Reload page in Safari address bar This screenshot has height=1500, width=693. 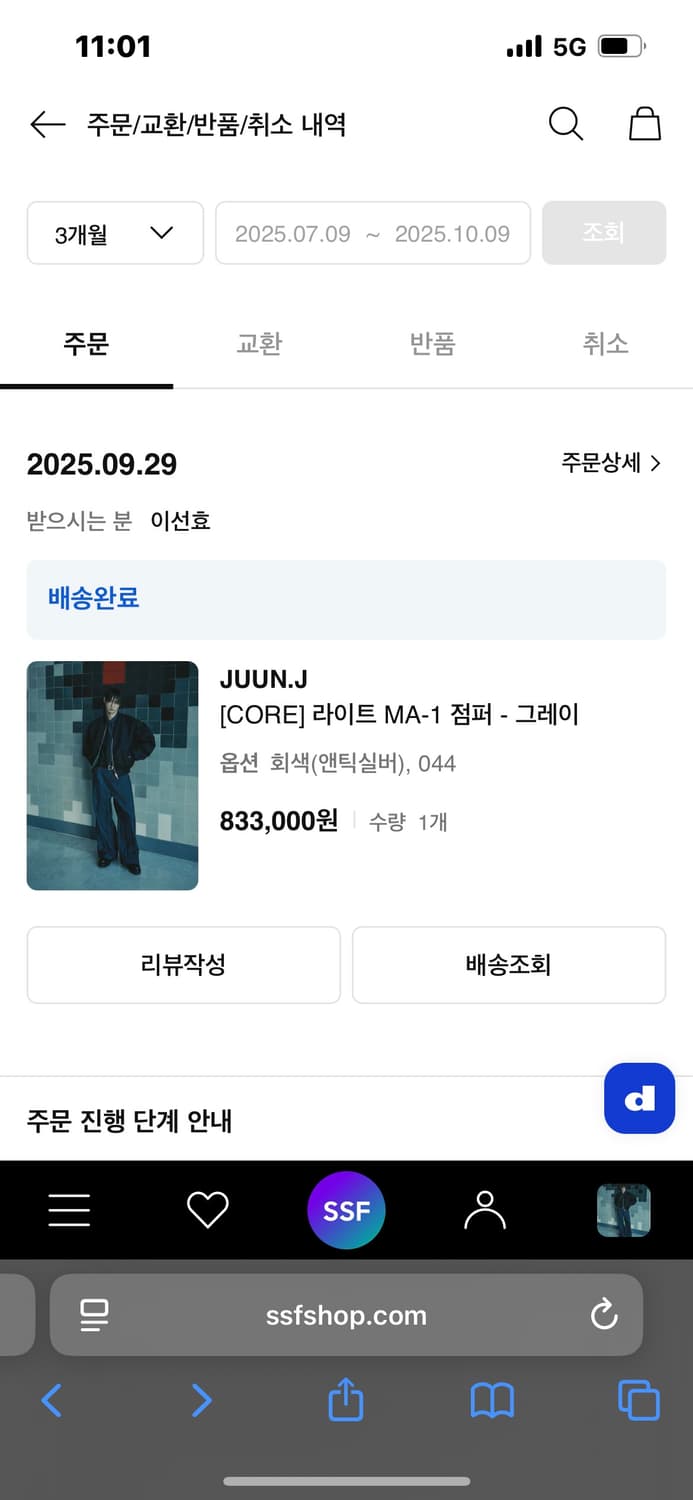pos(604,1314)
